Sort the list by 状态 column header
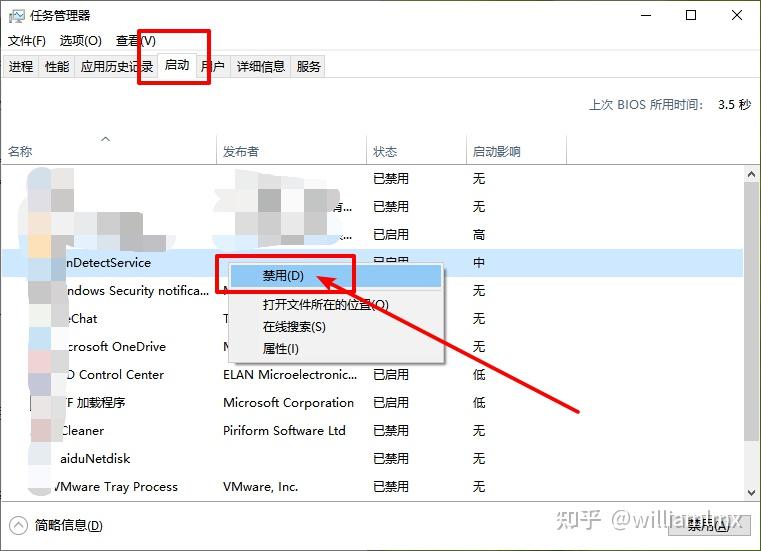 (x=416, y=151)
